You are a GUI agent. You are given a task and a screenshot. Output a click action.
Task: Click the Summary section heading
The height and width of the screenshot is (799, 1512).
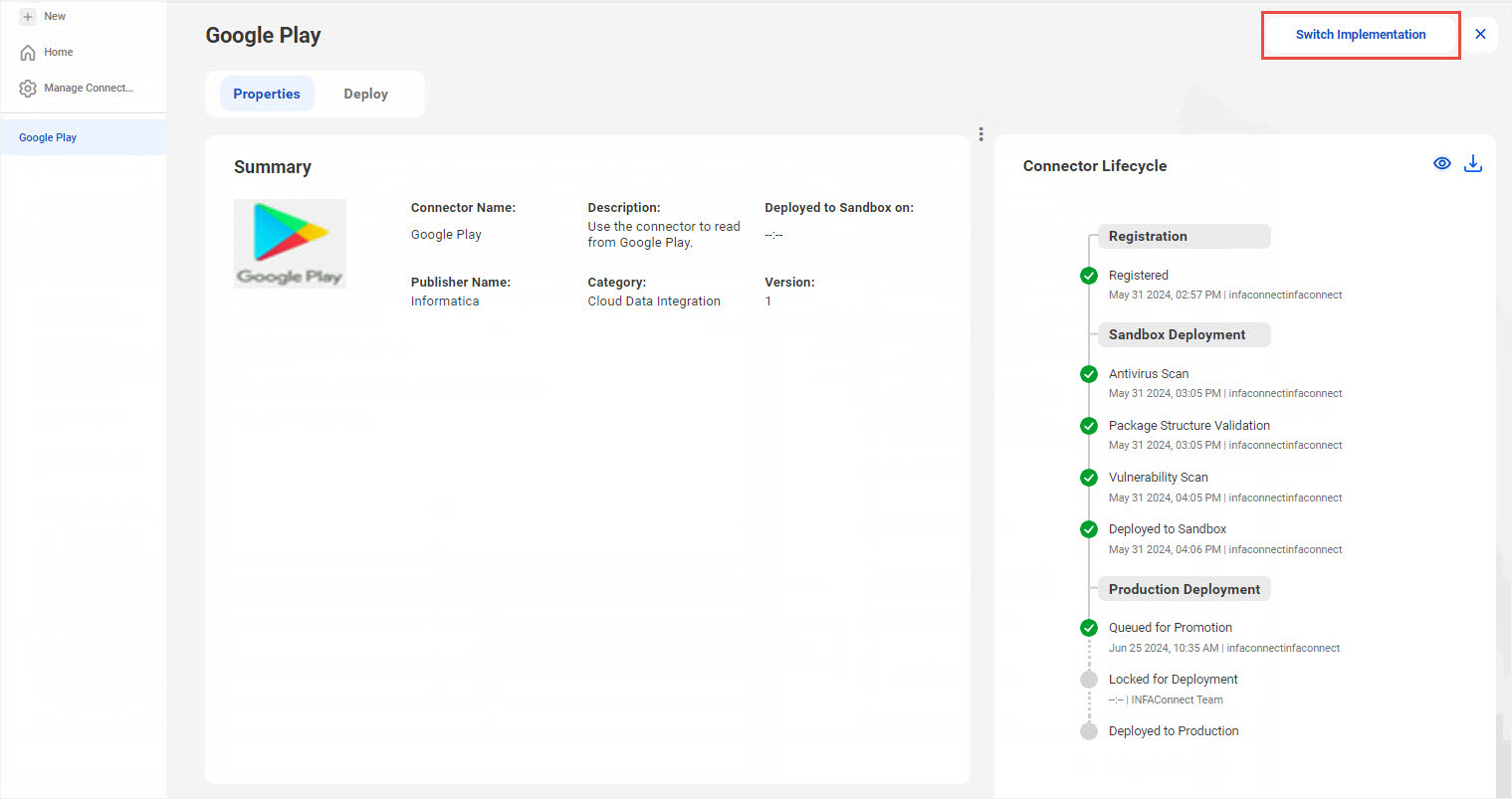pos(273,167)
